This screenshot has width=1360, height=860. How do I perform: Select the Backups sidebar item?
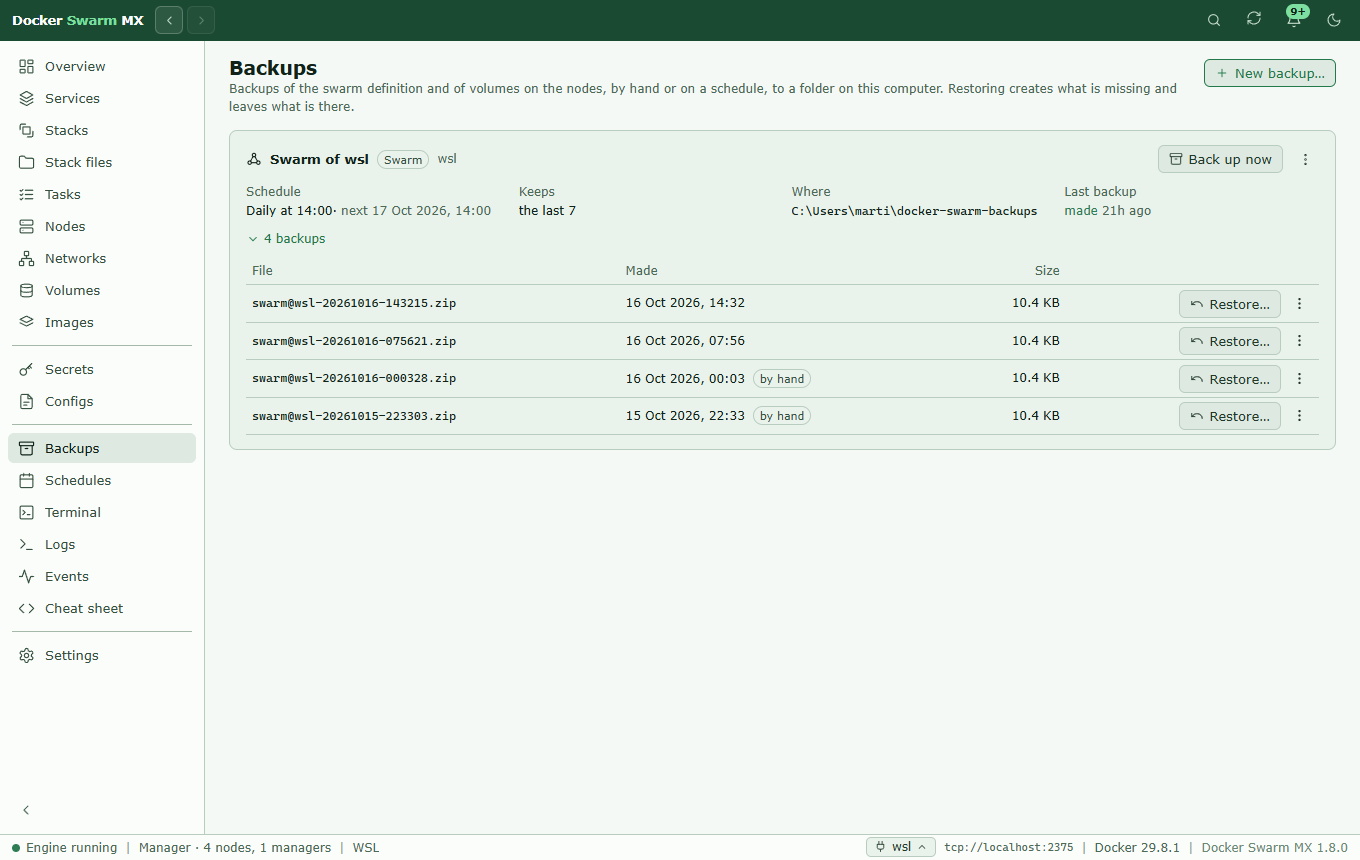[x=102, y=448]
